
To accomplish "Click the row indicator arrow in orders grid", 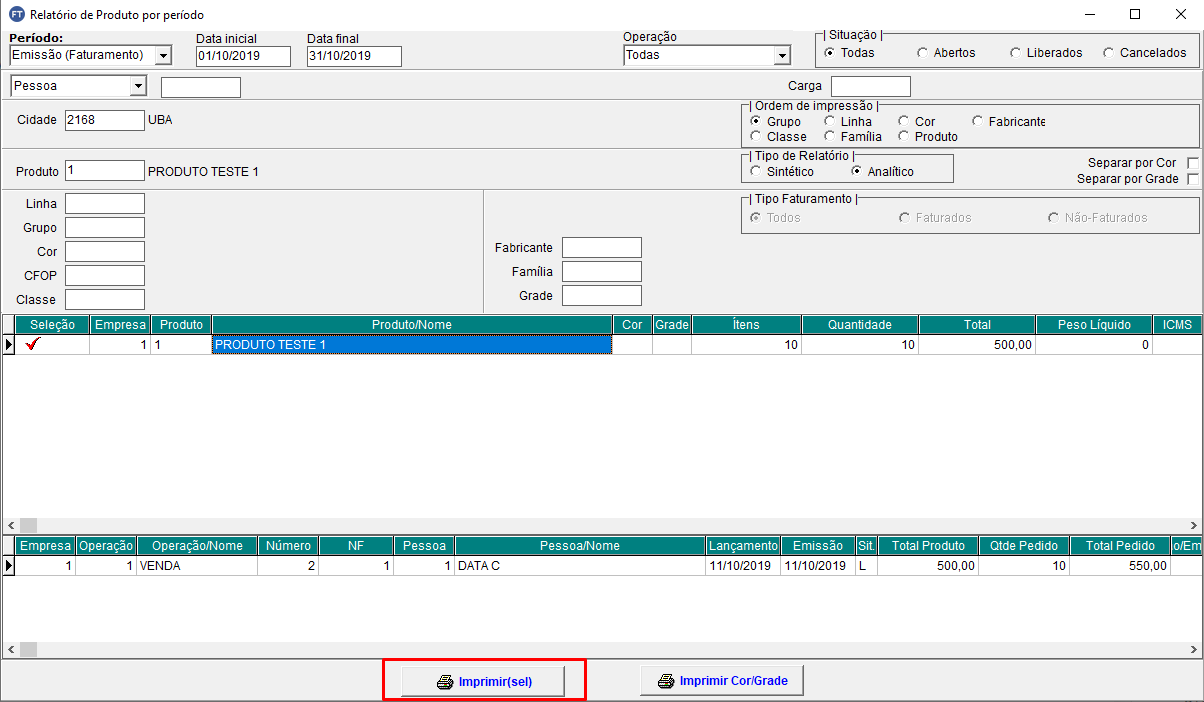I will tap(9, 566).
